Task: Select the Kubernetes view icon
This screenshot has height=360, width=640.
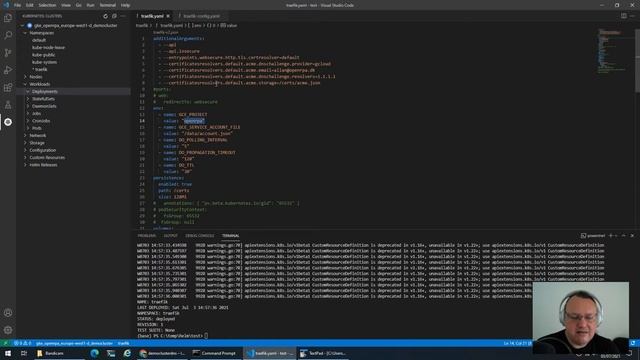Action: 8,122
